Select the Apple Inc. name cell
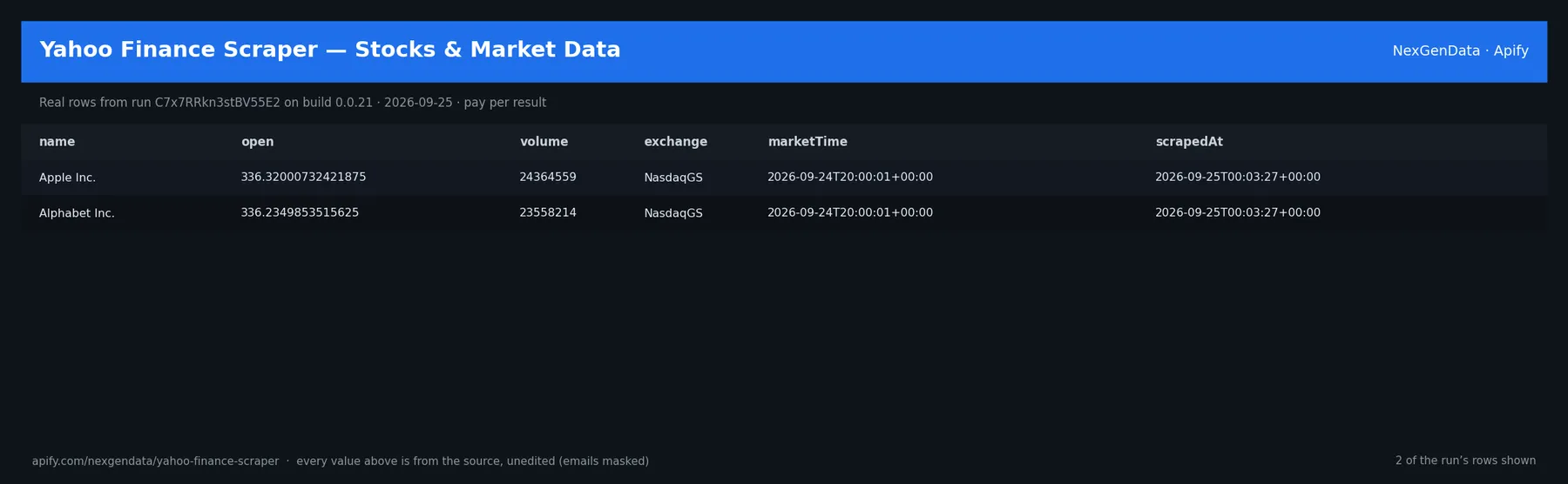This screenshot has height=484, width=1568. pos(67,178)
